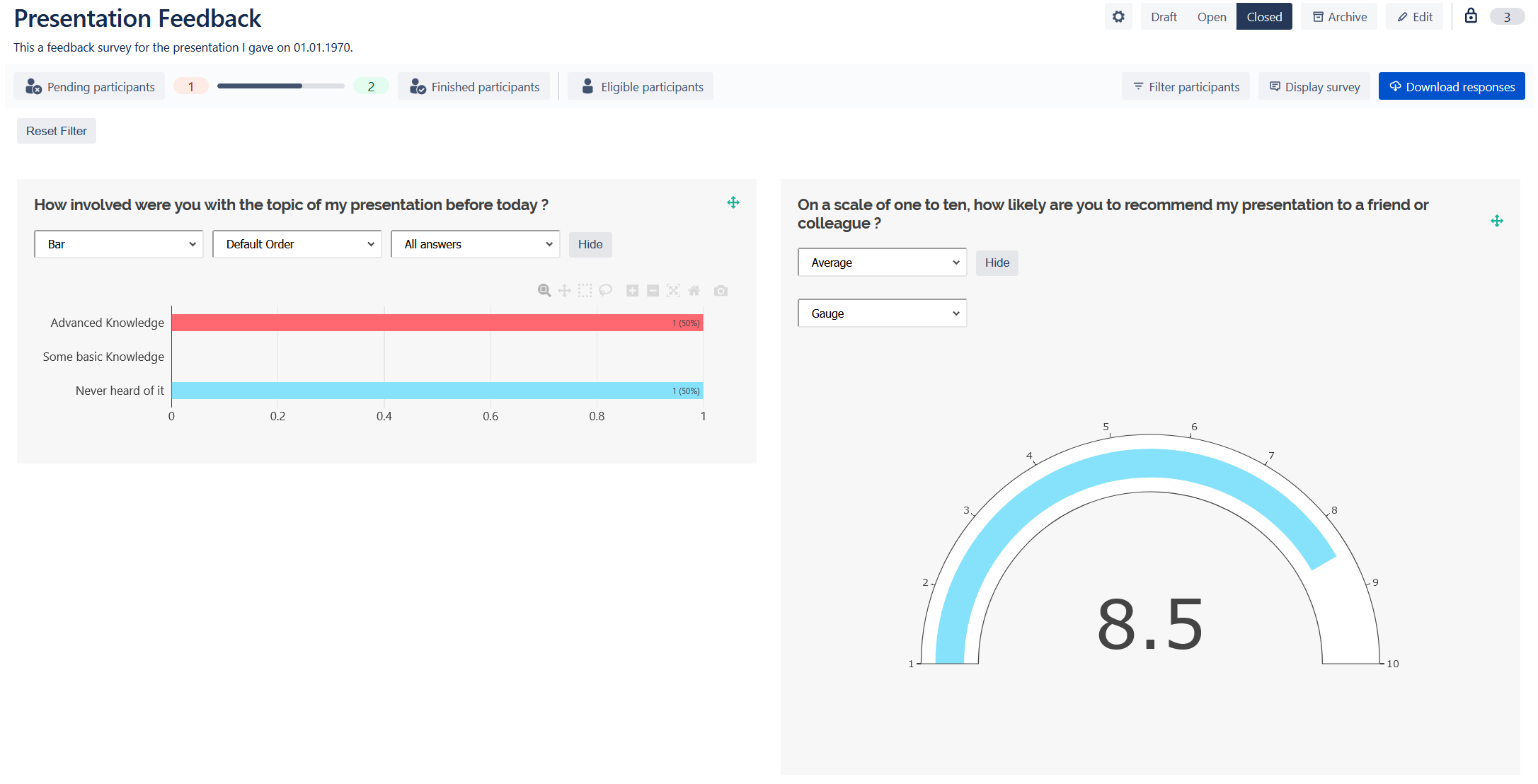Show Pending participants list
The image size is (1538, 784).
(x=90, y=86)
